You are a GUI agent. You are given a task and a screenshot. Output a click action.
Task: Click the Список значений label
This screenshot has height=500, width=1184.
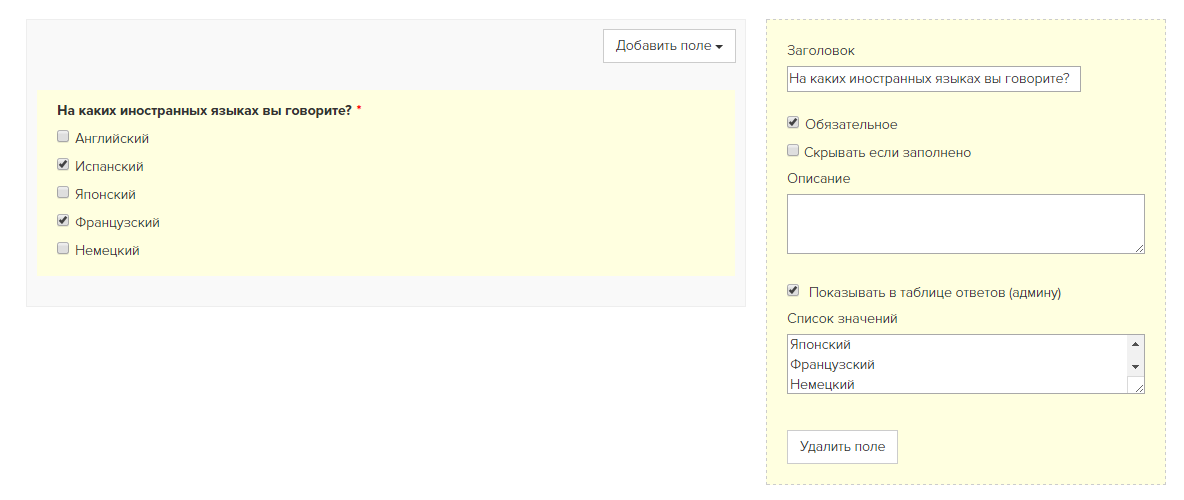pyautogui.click(x=842, y=319)
